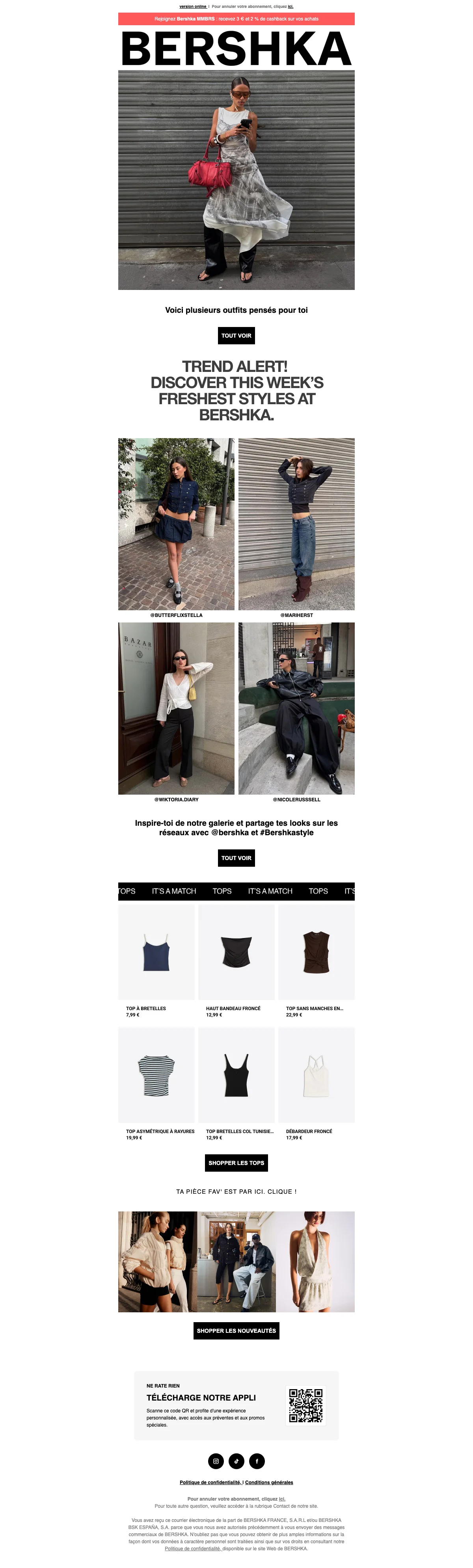The width and height of the screenshot is (473, 1568).
Task: Open the Conditions générales link
Action: coord(269,1482)
